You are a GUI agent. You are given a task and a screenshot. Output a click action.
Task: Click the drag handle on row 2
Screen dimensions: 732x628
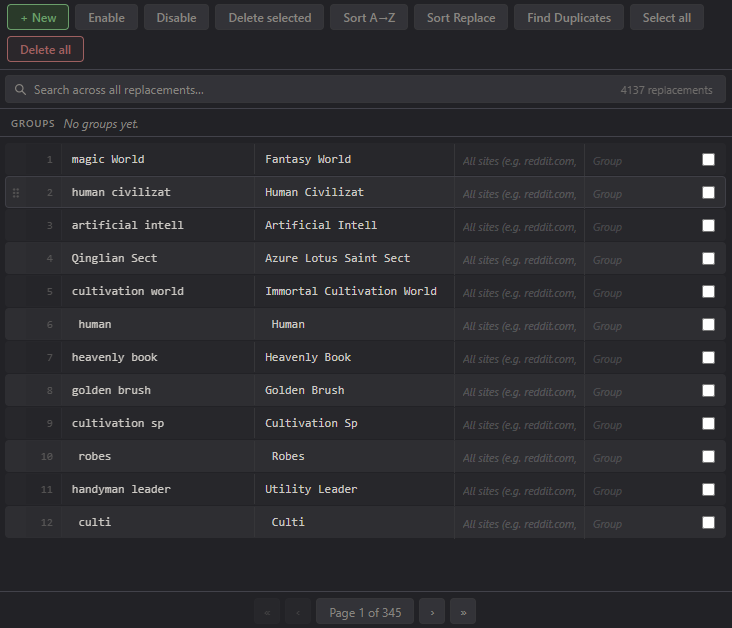(x=16, y=192)
